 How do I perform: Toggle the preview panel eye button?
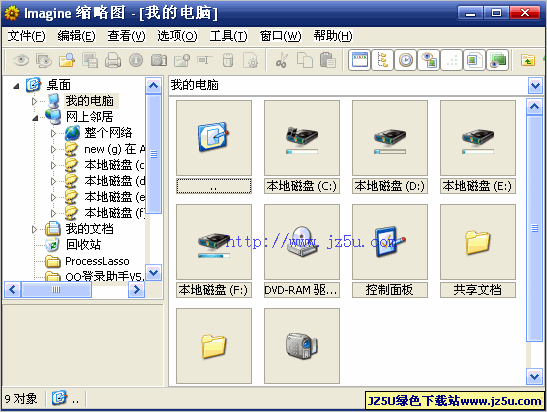[429, 60]
